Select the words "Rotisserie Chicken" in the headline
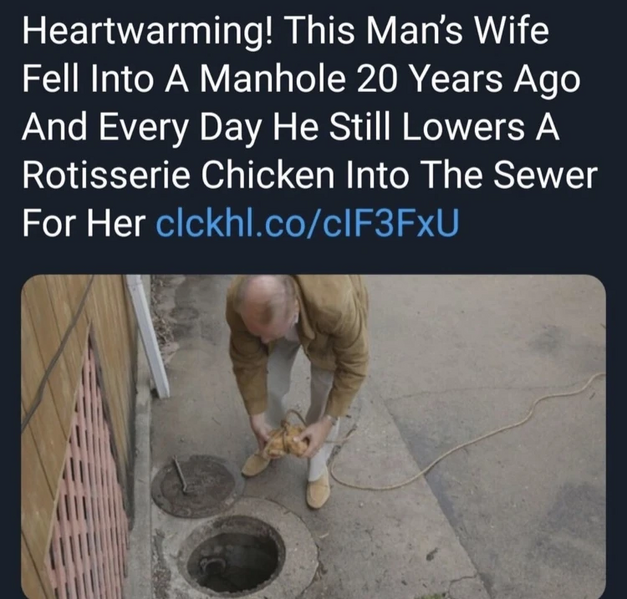Viewport: 627px width, 599px height. tap(178, 176)
